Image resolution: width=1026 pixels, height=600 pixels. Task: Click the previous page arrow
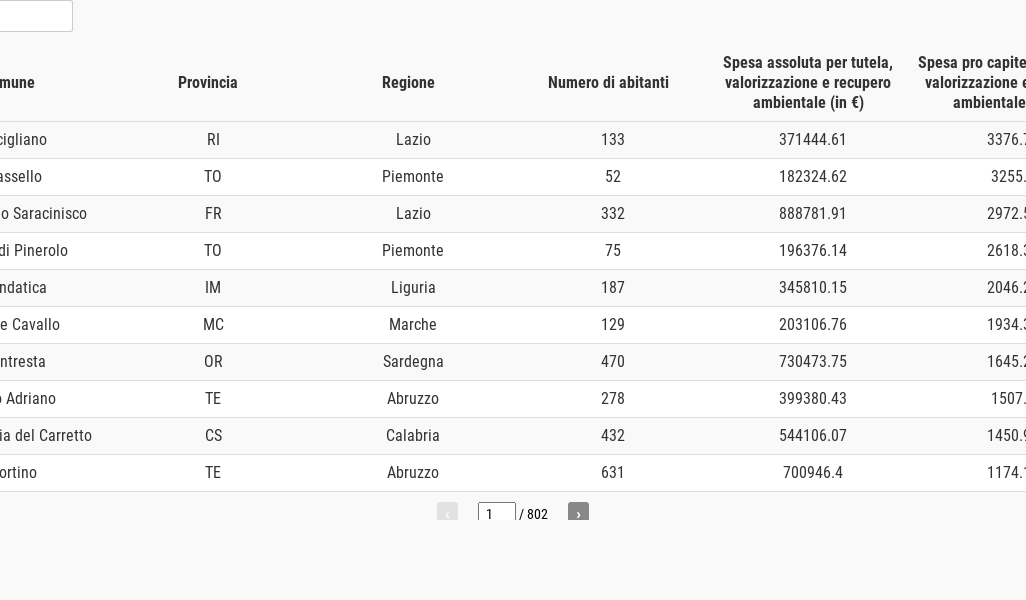coord(447,513)
